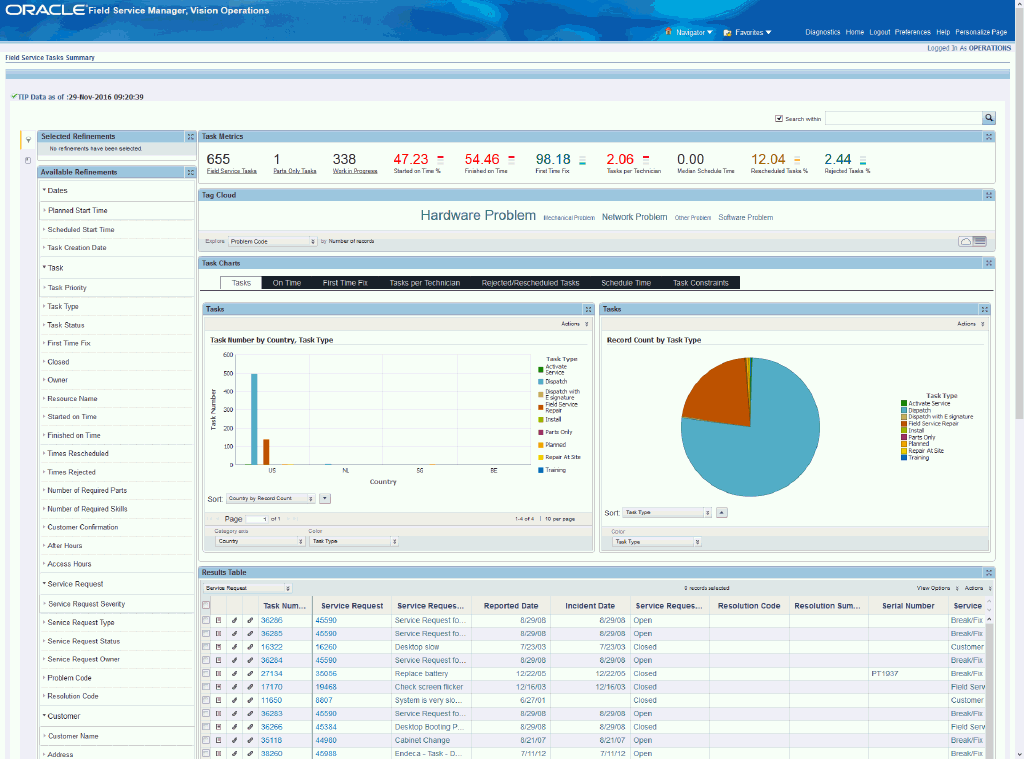Click the Personalize Page link
Viewport: 1024px width, 759px height.
(x=980, y=32)
